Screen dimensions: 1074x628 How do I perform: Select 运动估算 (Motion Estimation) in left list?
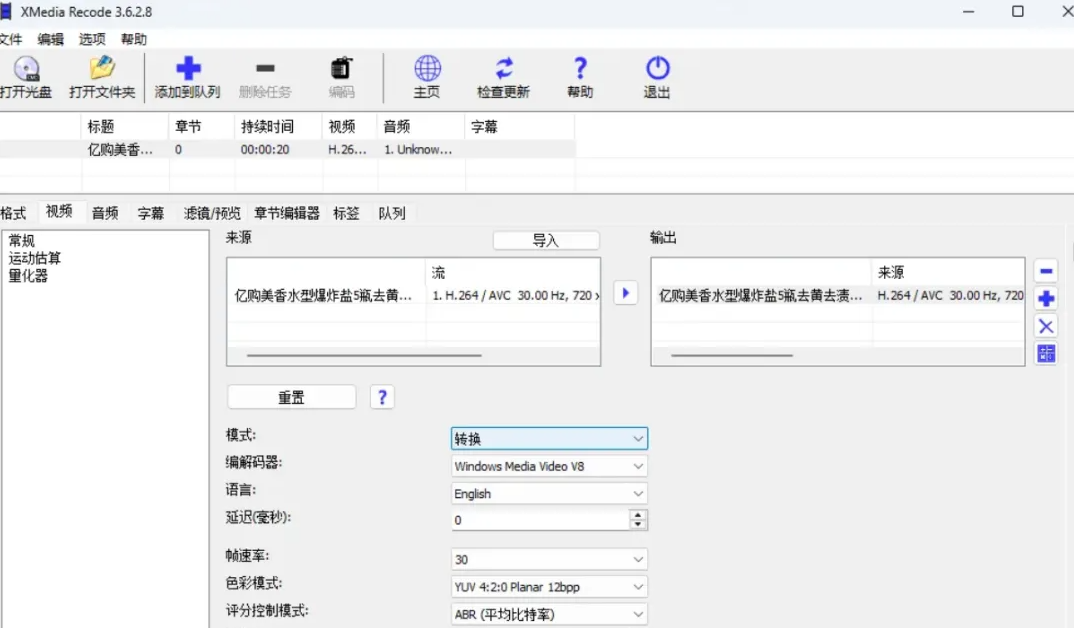click(35, 258)
